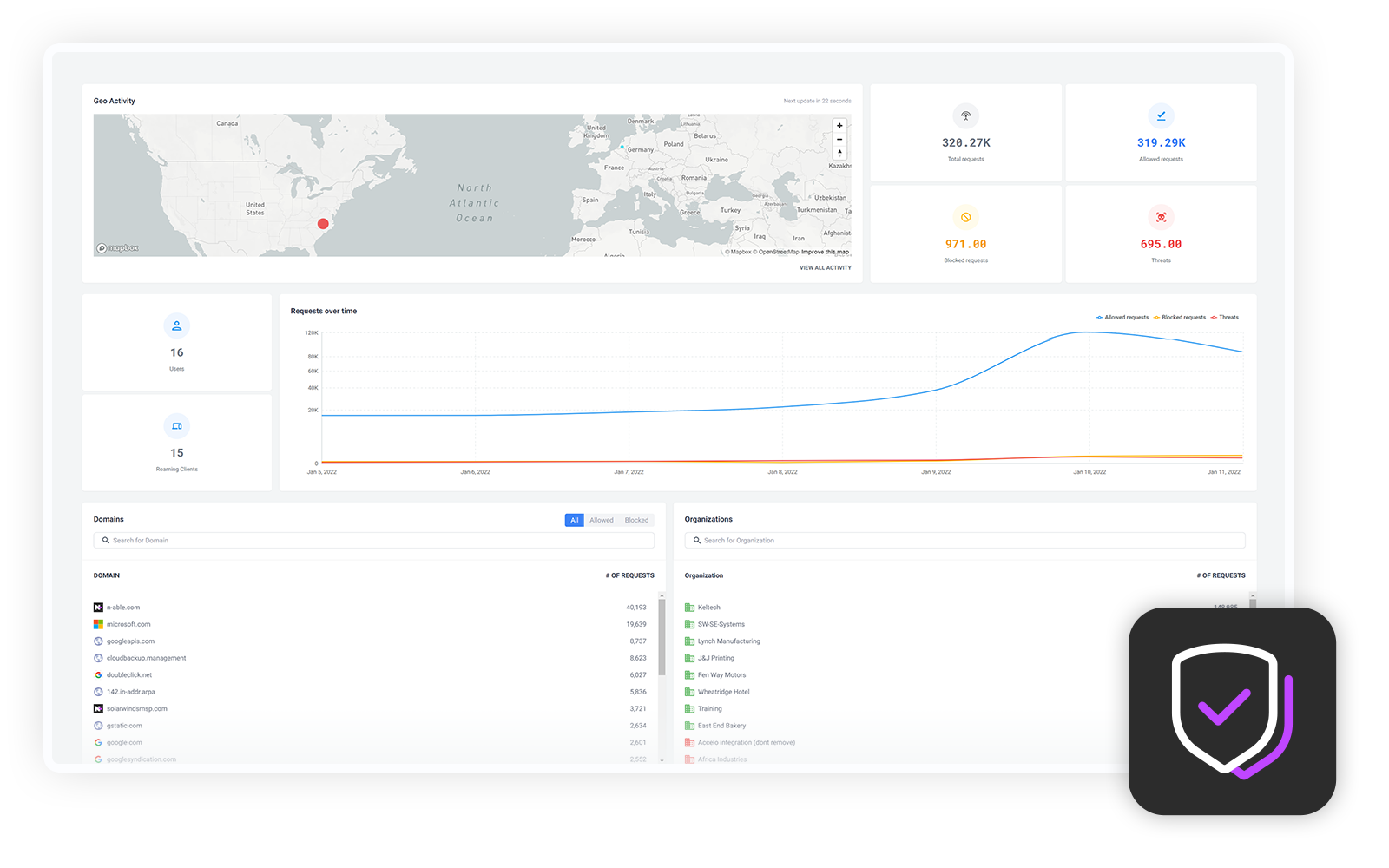Screen dimensions: 1389x868
Task: Select the All domains filter tab
Action: 574,521
